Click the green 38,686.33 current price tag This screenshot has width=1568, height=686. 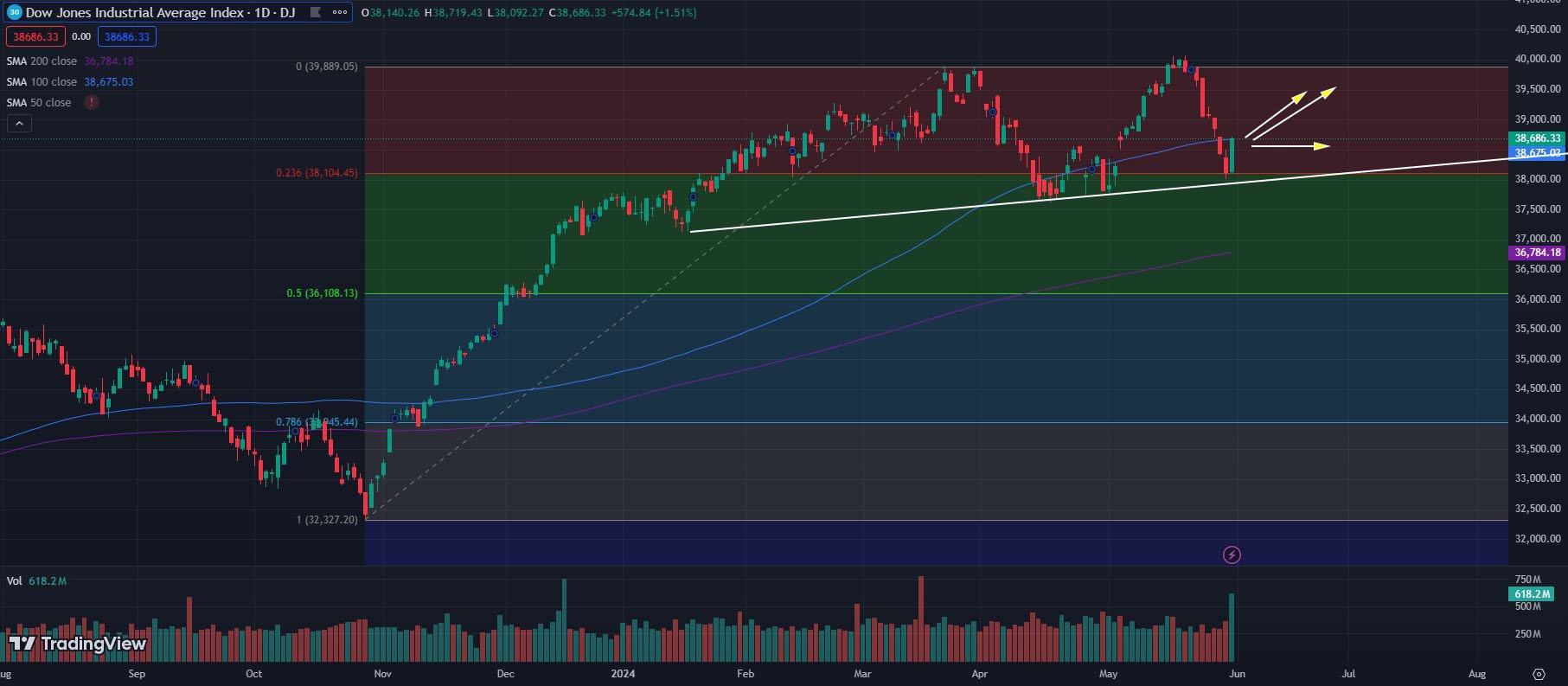1537,138
